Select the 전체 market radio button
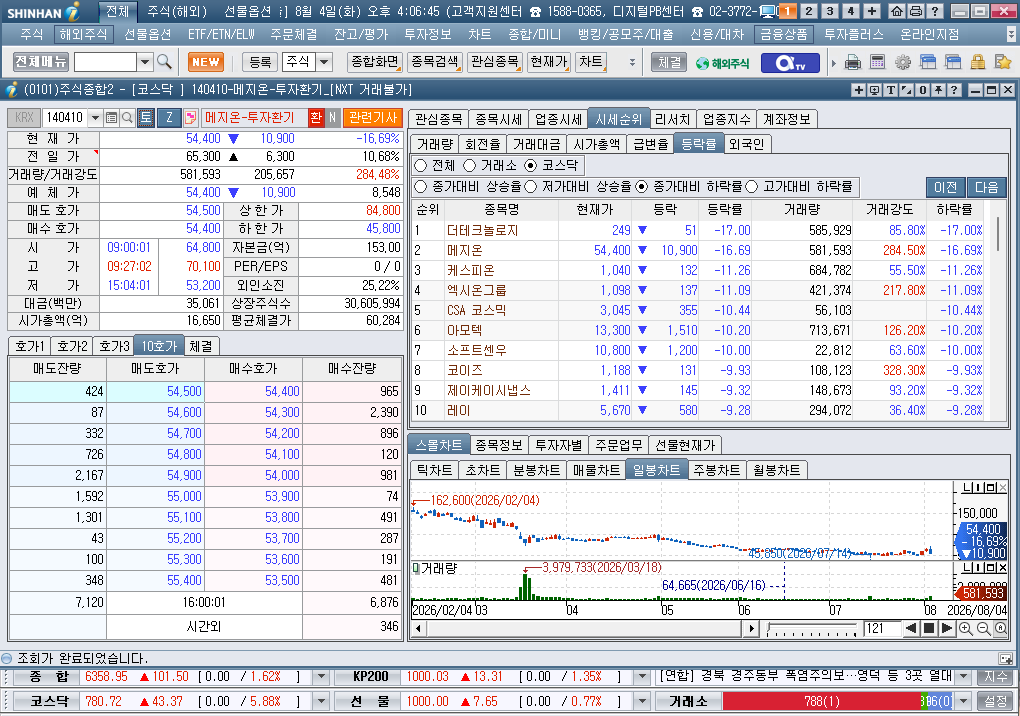 coord(421,166)
